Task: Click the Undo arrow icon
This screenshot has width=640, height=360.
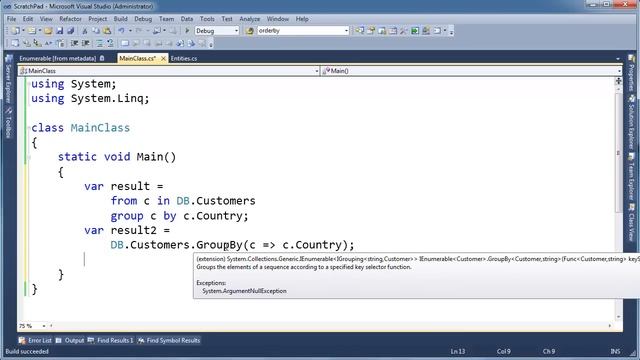Action: [121, 31]
